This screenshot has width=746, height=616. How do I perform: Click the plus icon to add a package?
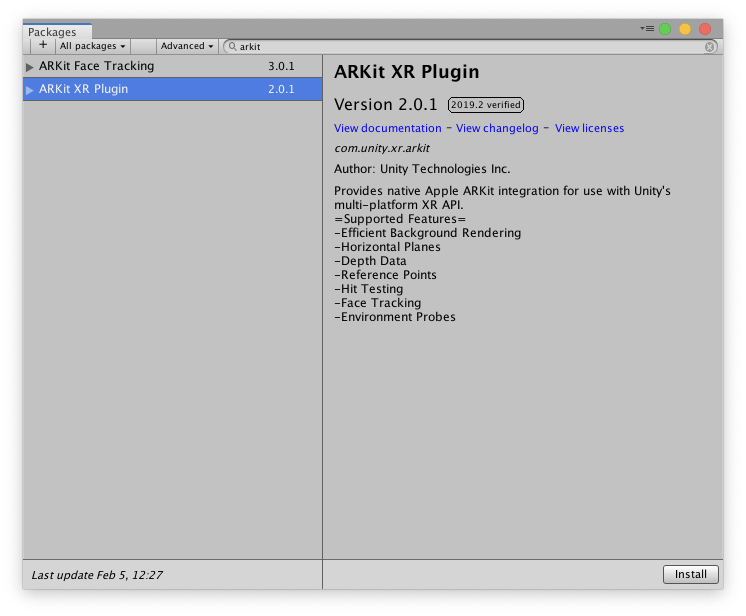click(43, 46)
